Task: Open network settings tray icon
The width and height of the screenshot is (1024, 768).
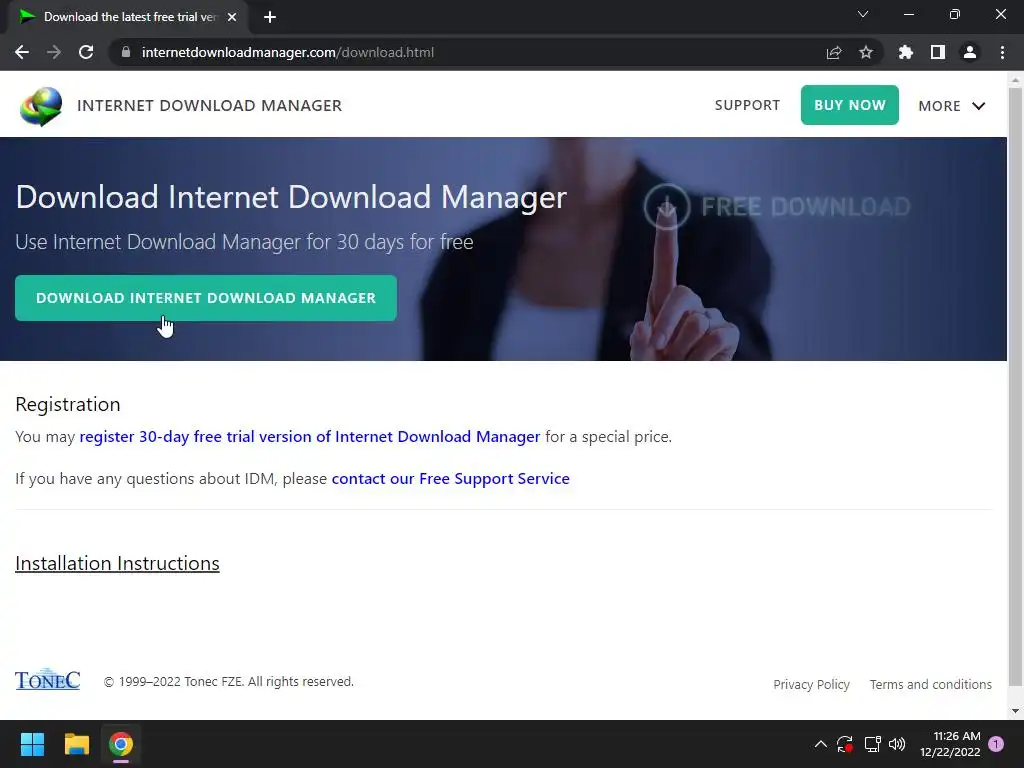Action: [x=872, y=744]
